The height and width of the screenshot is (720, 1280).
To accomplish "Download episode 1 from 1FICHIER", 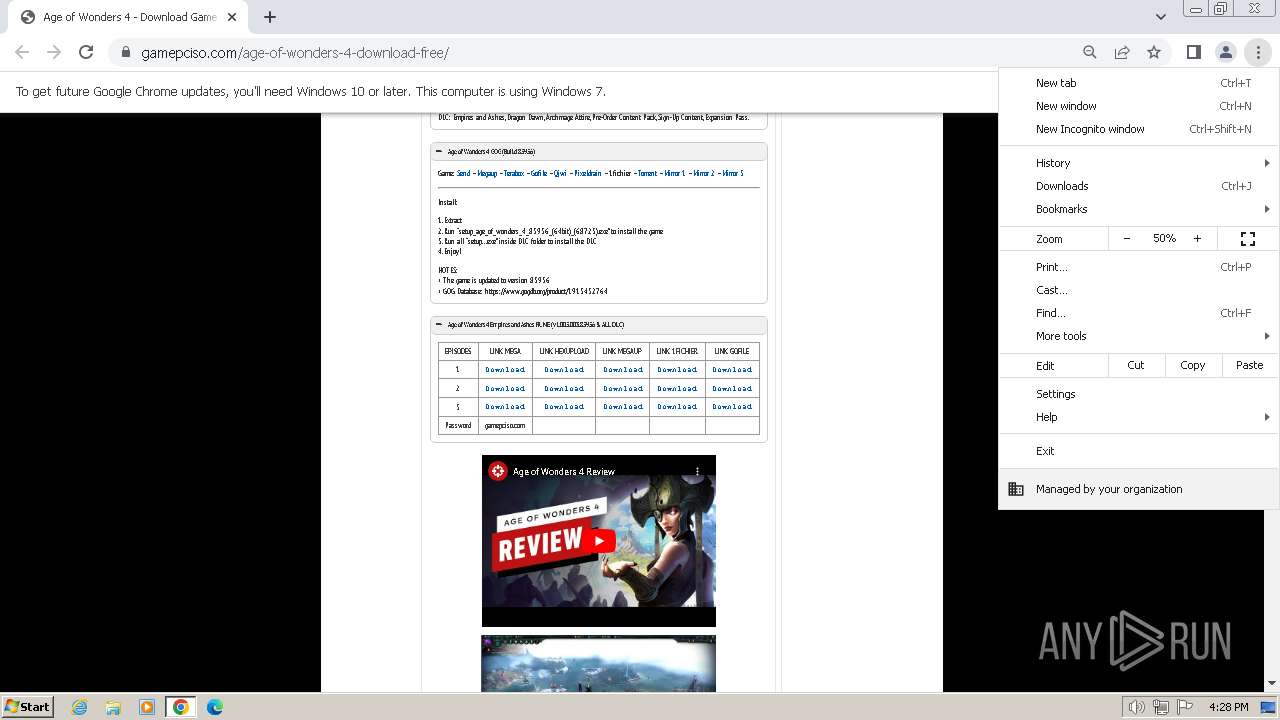I will (677, 370).
